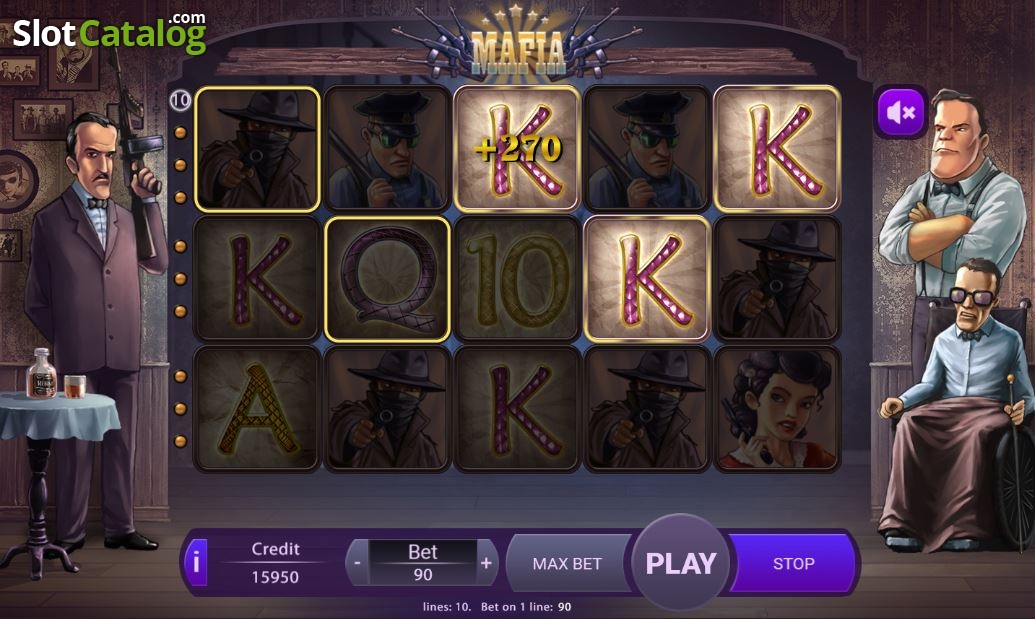
Task: Click the masked gunman symbol in top-left reel
Action: [x=257, y=148]
